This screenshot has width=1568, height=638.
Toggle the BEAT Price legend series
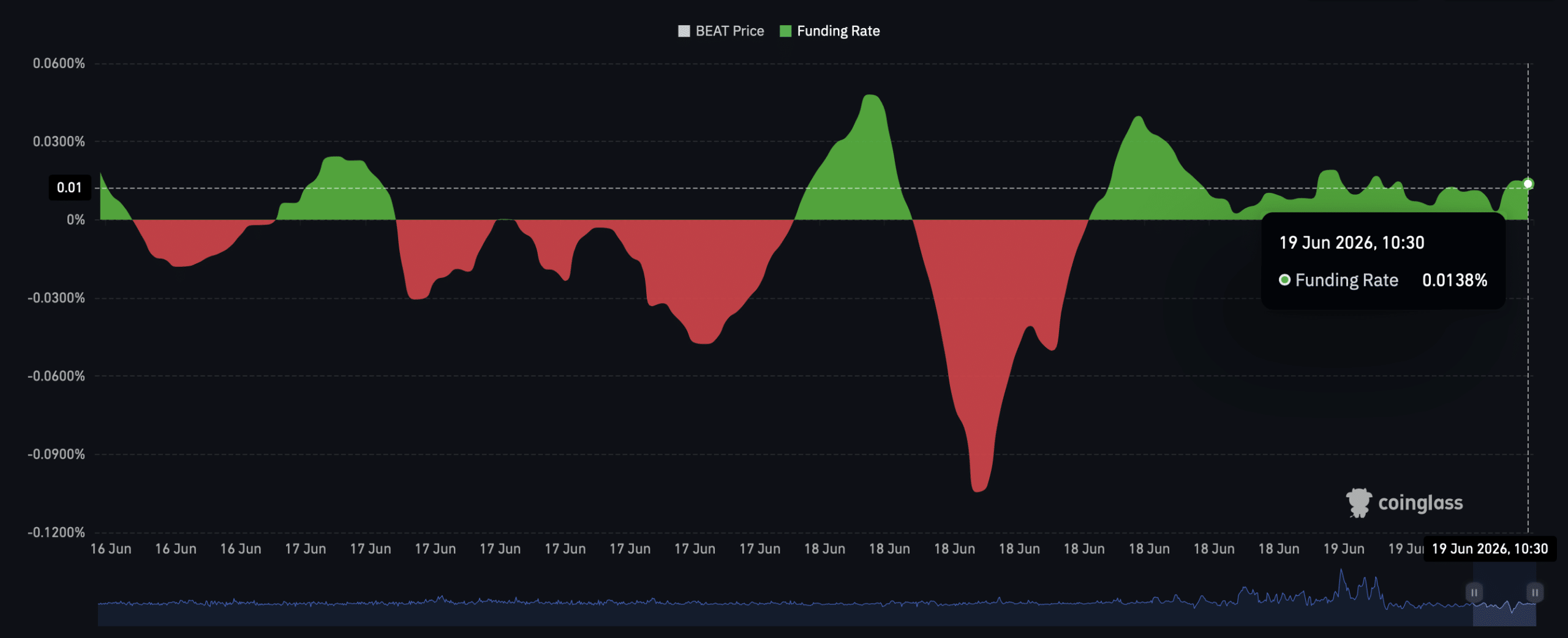721,31
